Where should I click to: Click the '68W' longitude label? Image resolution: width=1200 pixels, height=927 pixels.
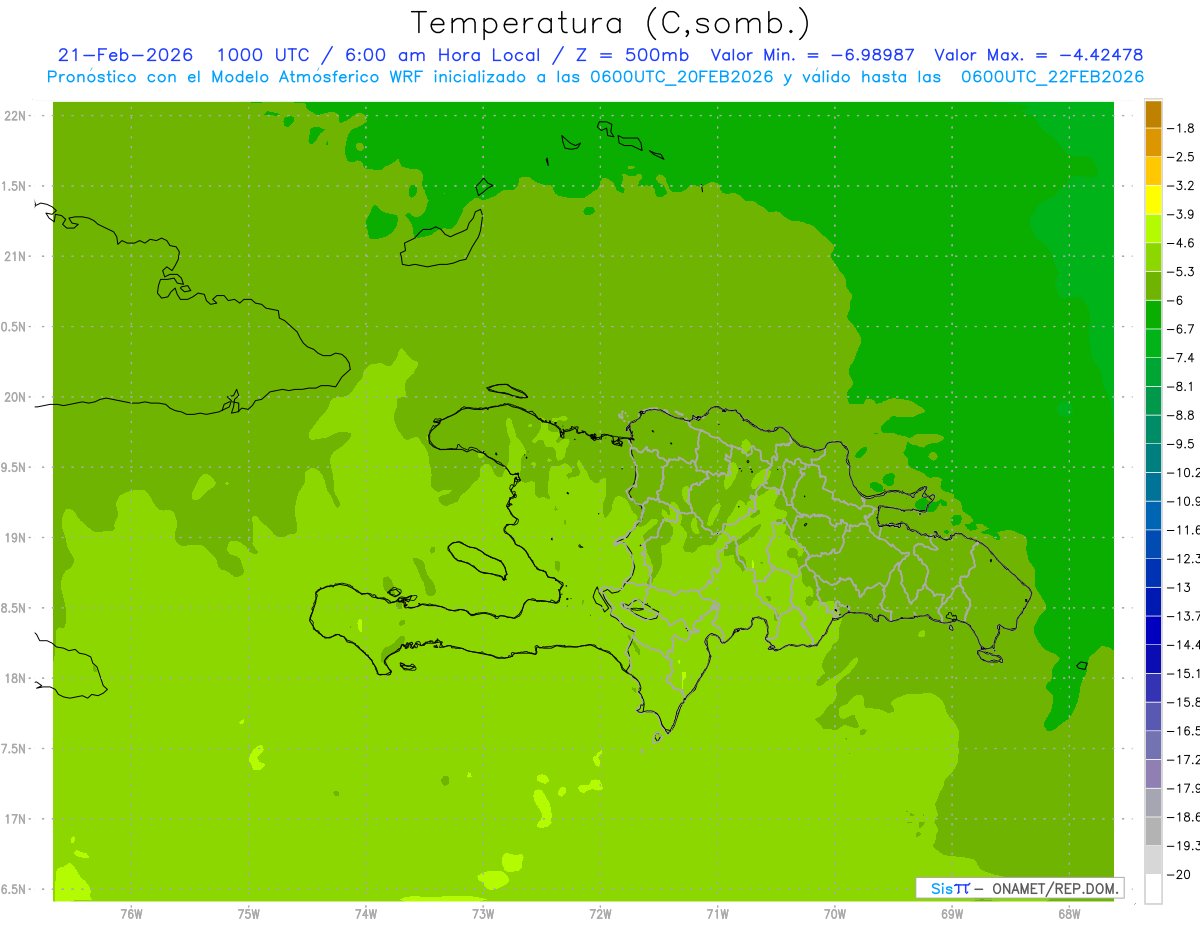coord(1069,914)
